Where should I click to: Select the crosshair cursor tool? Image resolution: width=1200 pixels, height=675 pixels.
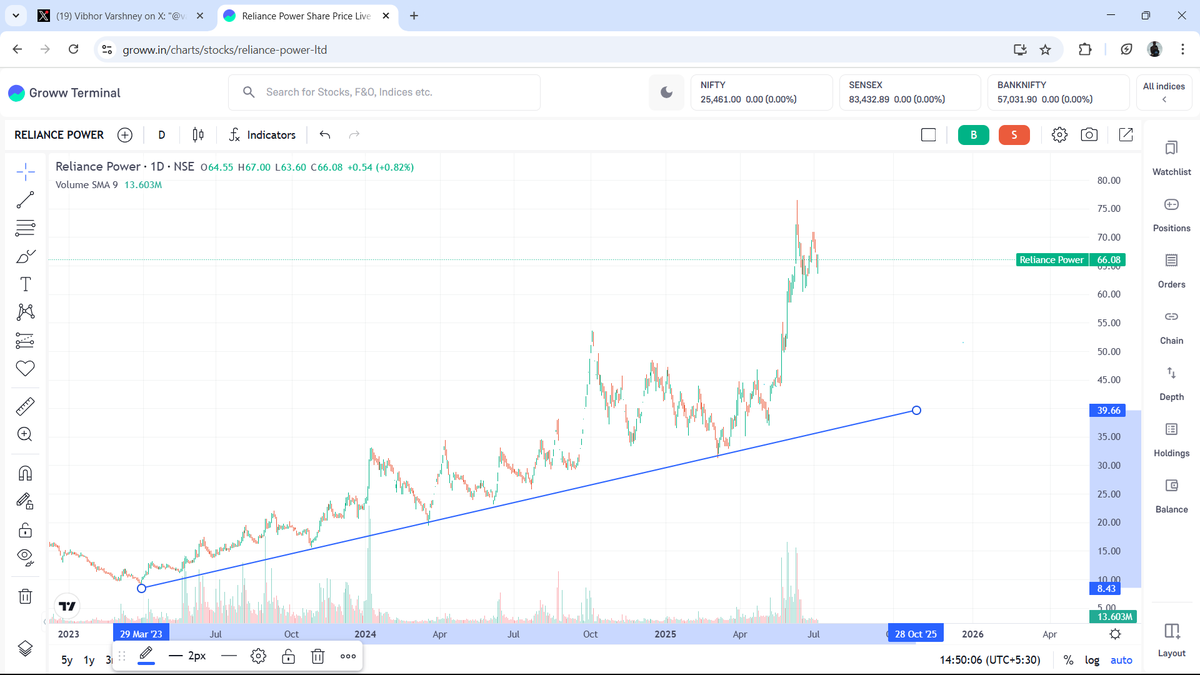(26, 171)
